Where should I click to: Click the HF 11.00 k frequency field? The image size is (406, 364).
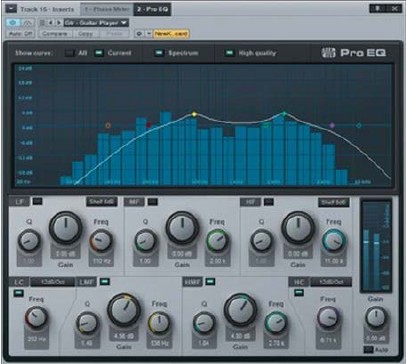pyautogui.click(x=334, y=261)
